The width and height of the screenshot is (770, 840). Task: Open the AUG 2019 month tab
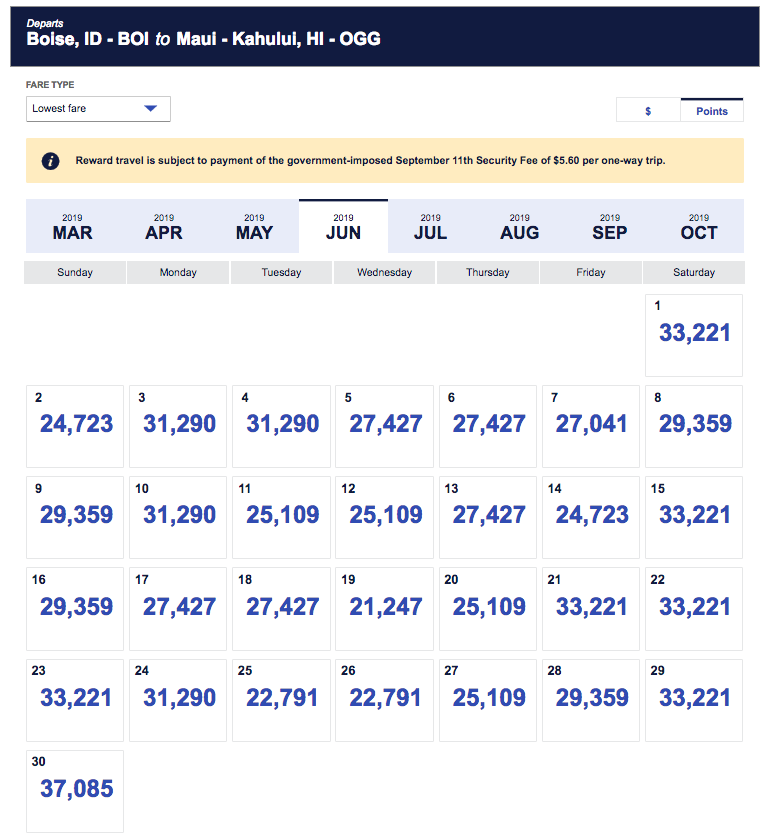tap(520, 226)
